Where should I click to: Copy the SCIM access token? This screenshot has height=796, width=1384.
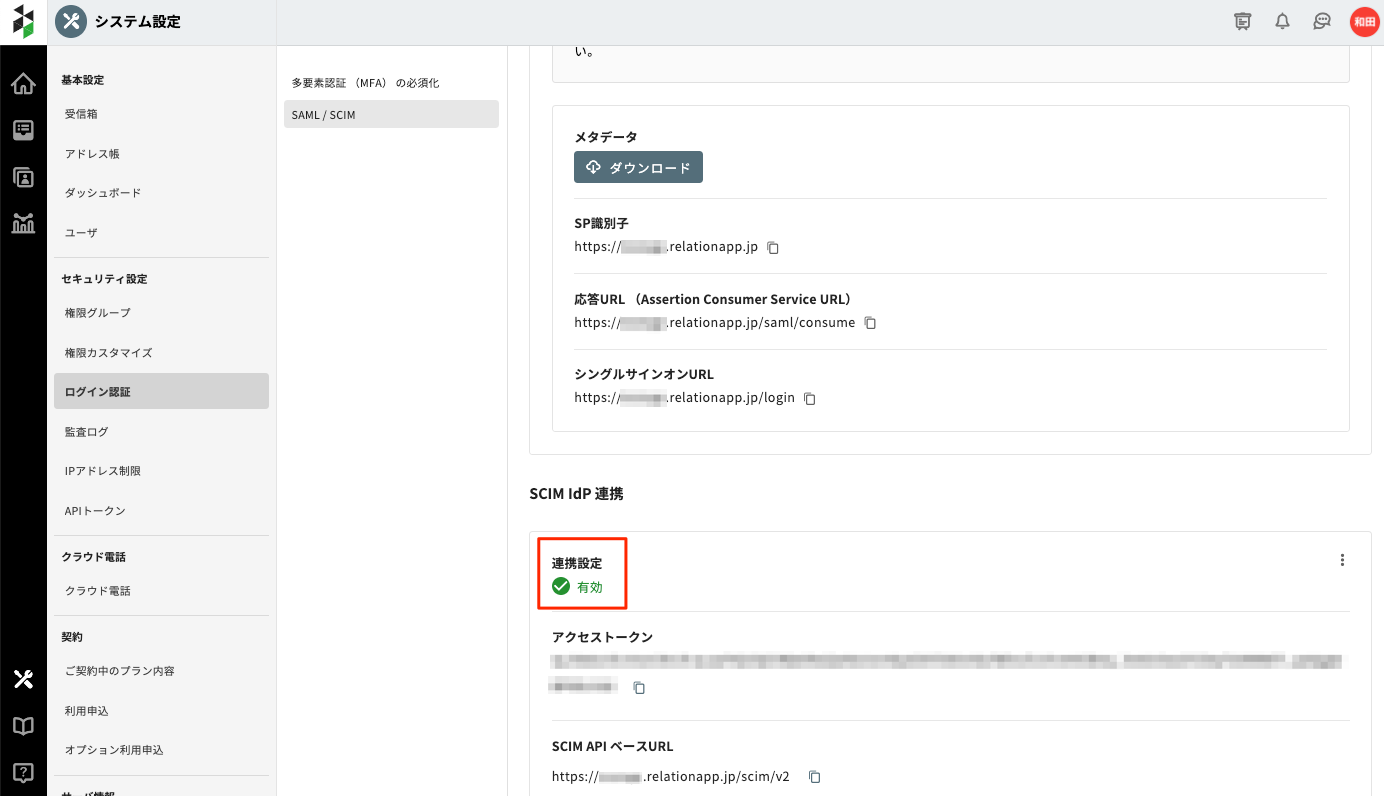(x=640, y=688)
